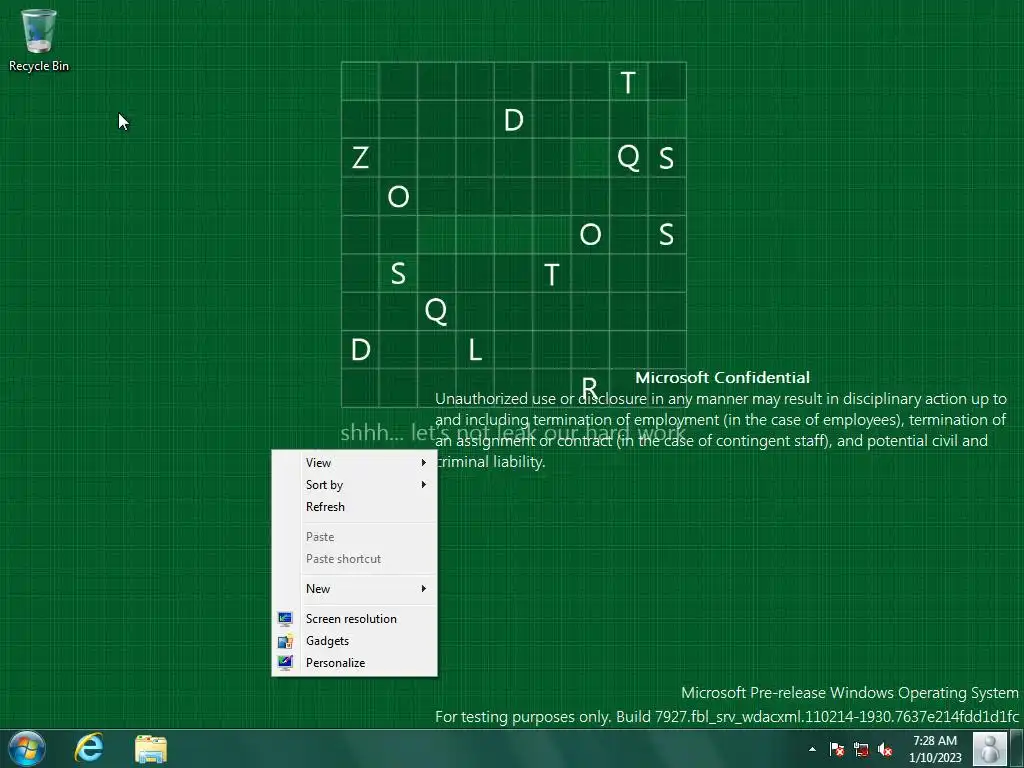Click the Personalize menu icon
This screenshot has width=1024, height=768.
[285, 662]
